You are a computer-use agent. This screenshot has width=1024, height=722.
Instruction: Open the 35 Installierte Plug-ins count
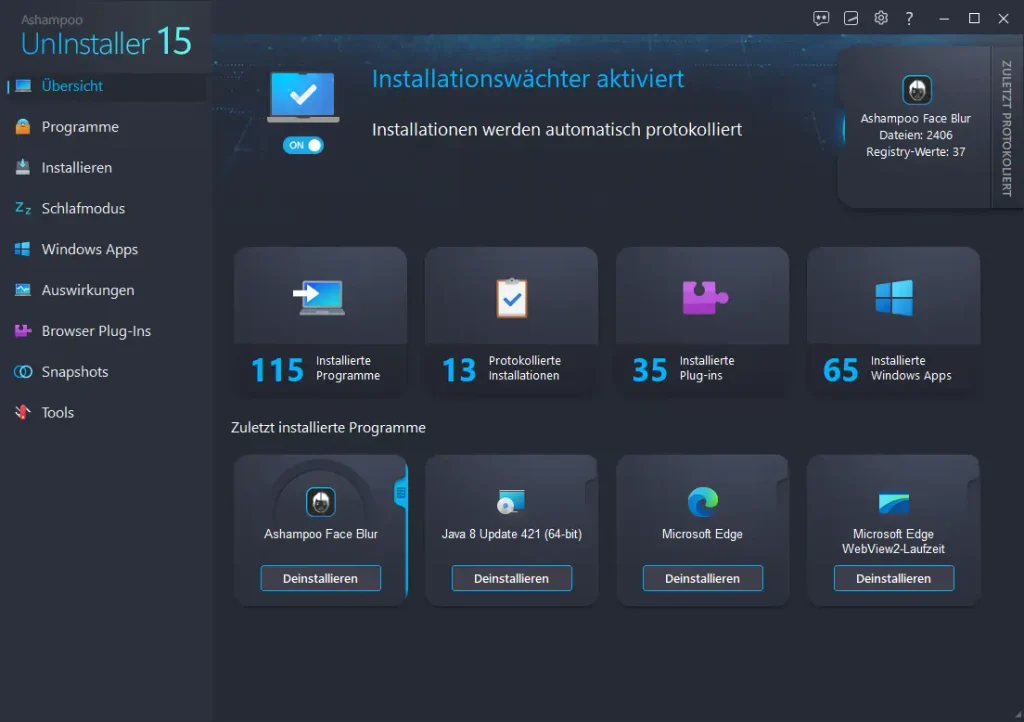tap(650, 369)
